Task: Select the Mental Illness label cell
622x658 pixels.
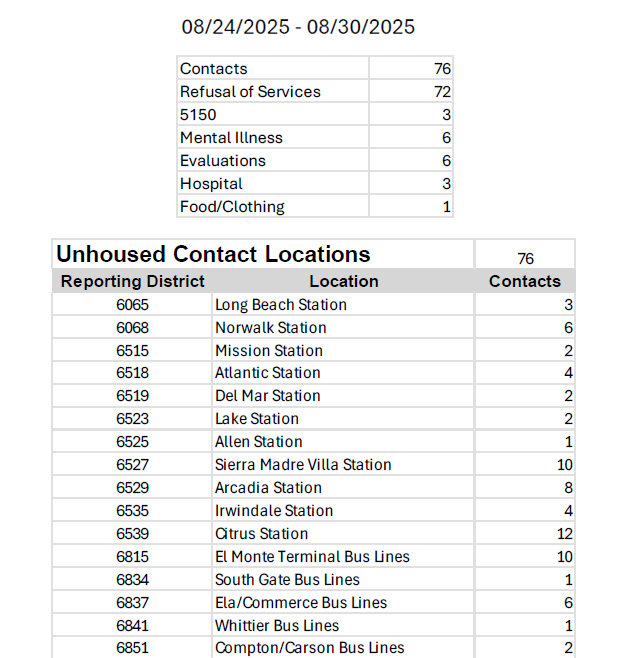Action: click(x=231, y=138)
